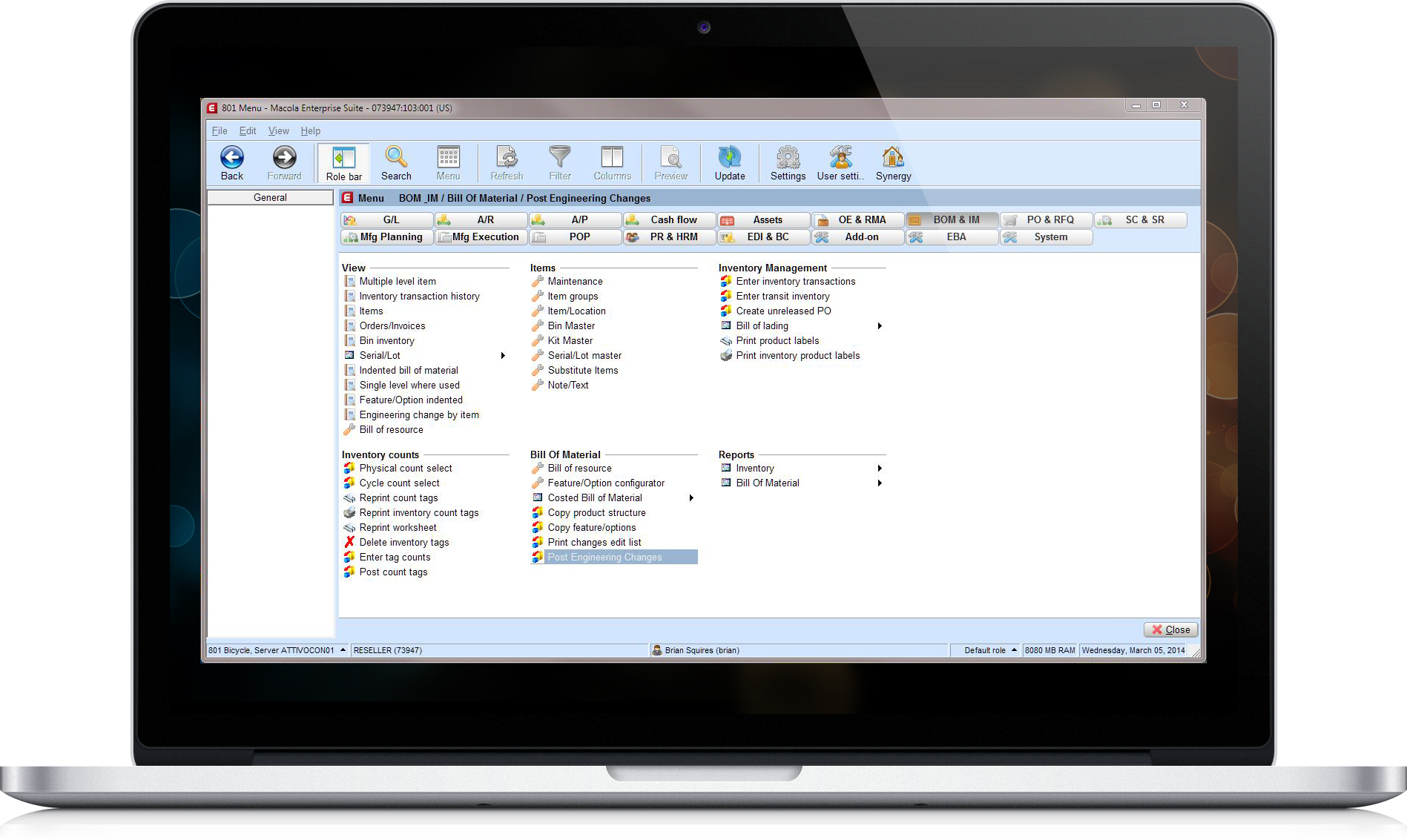
Task: Toggle the Role bar panel button
Action: 344,163
